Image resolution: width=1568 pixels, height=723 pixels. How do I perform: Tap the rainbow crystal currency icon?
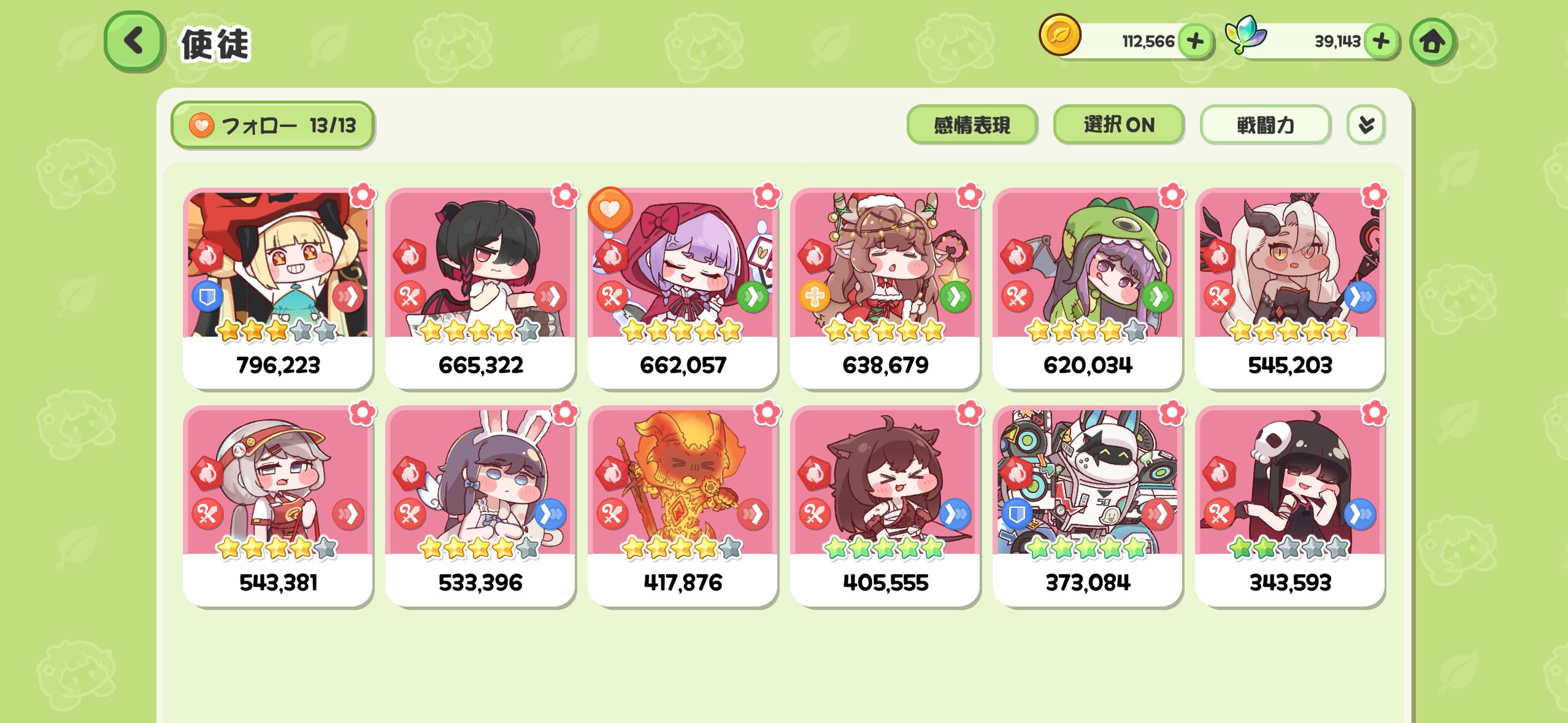(x=1245, y=36)
